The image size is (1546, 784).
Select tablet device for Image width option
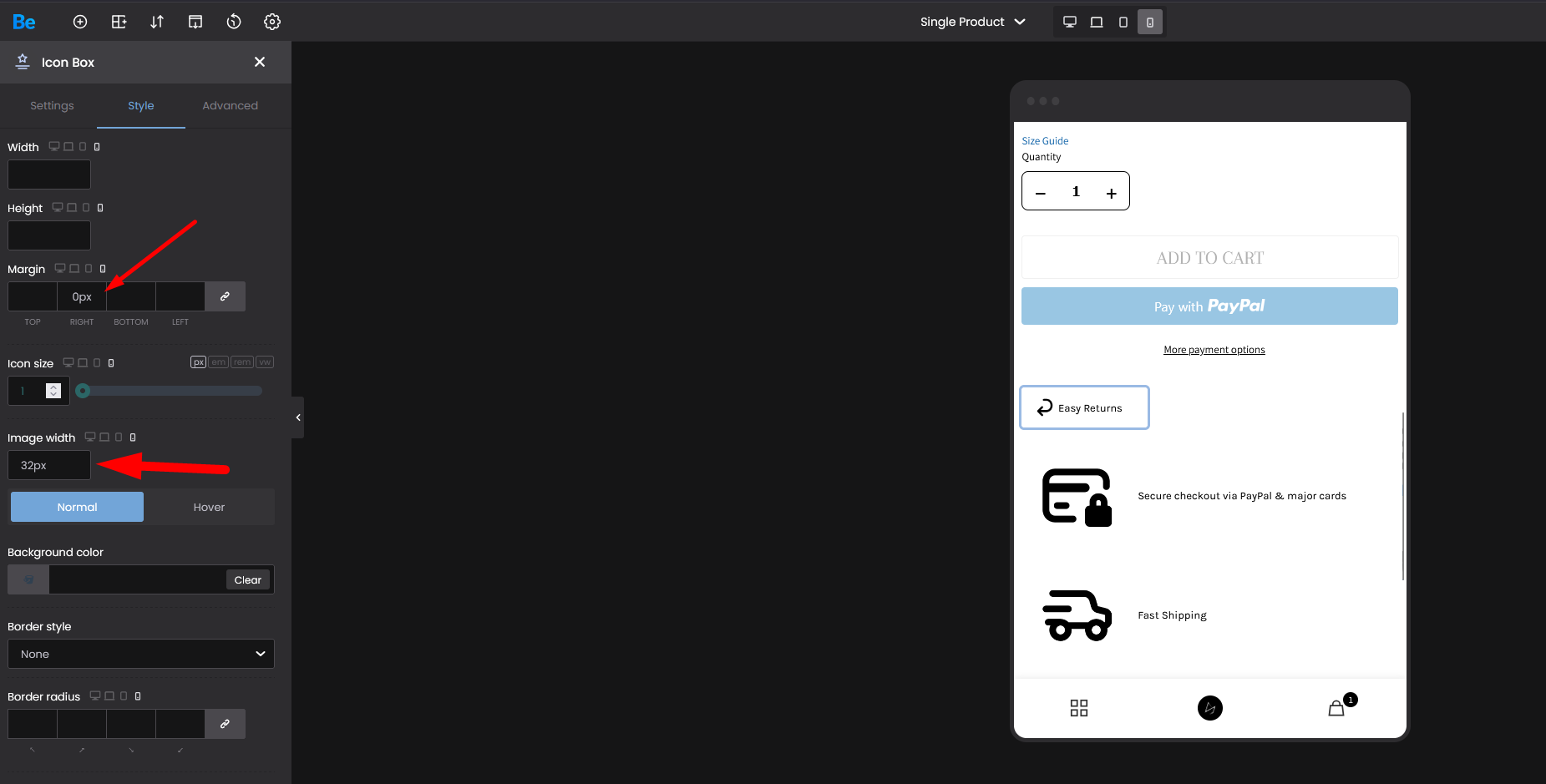[x=119, y=437]
